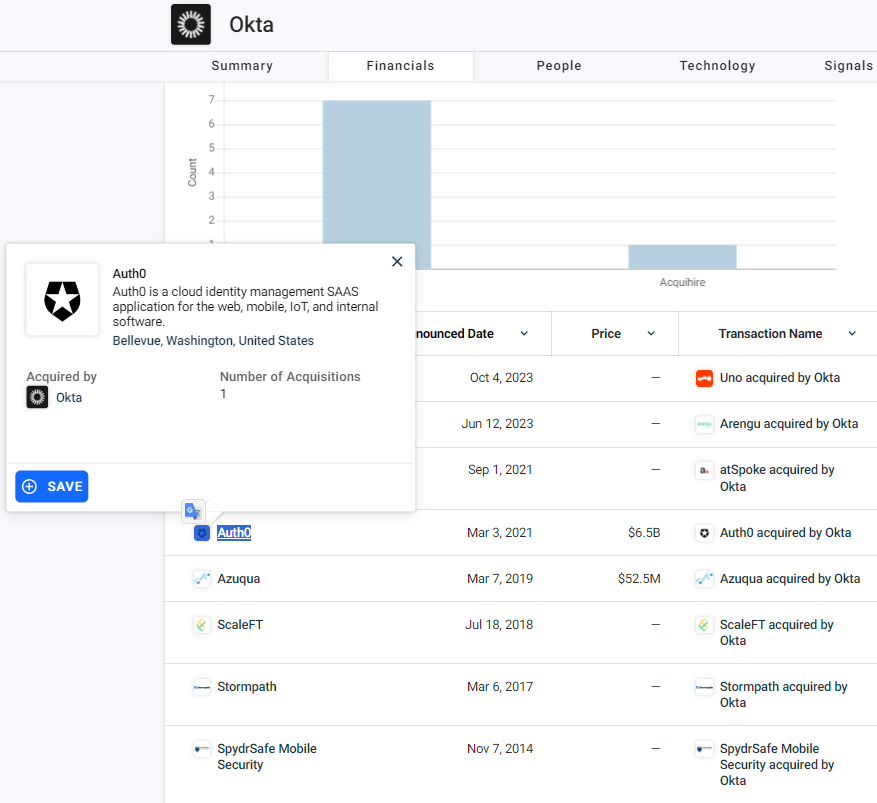Open Azuqua acquired by Okta transaction
This screenshot has width=877, height=803.
[x=790, y=579]
